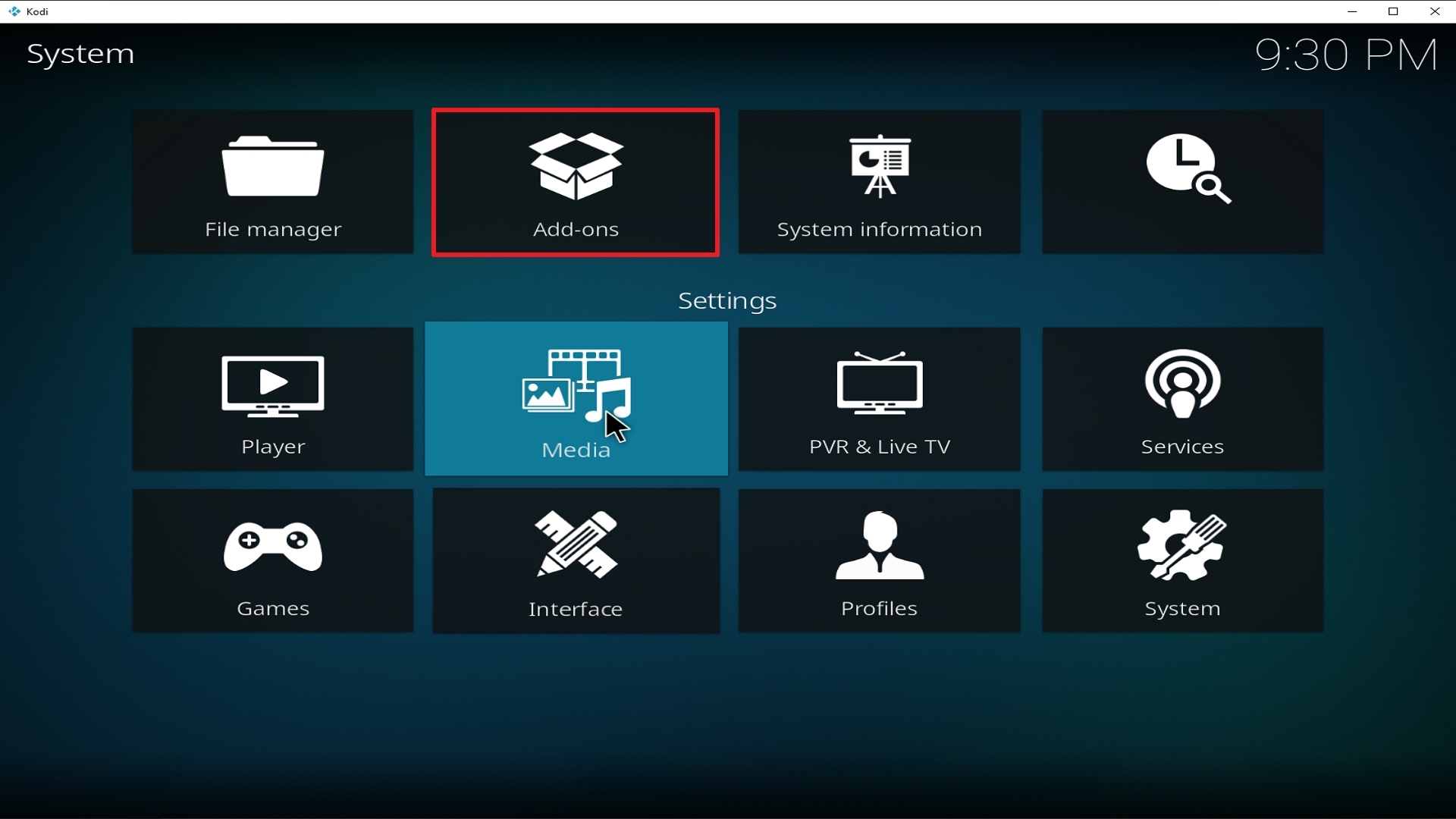The image size is (1456, 819).
Task: Open Interface settings tile
Action: click(x=576, y=561)
